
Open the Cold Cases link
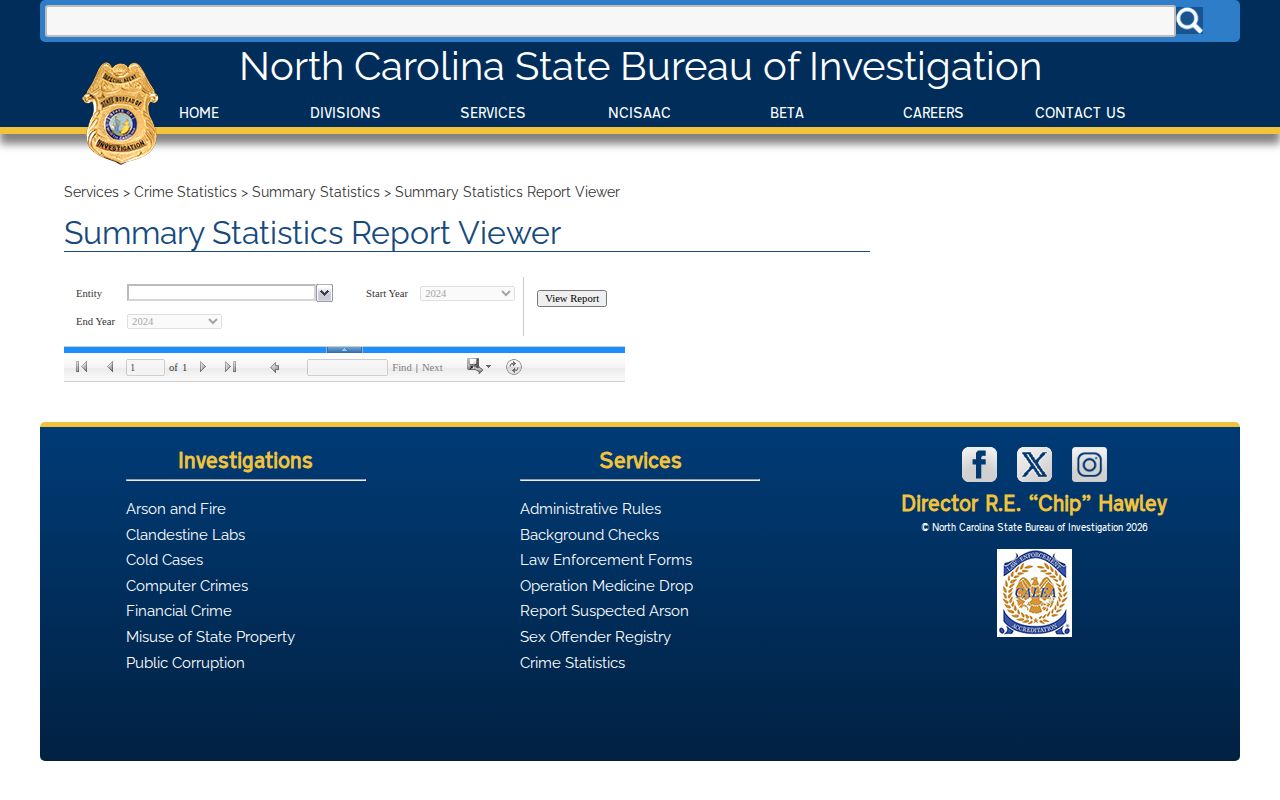pyautogui.click(x=164, y=560)
